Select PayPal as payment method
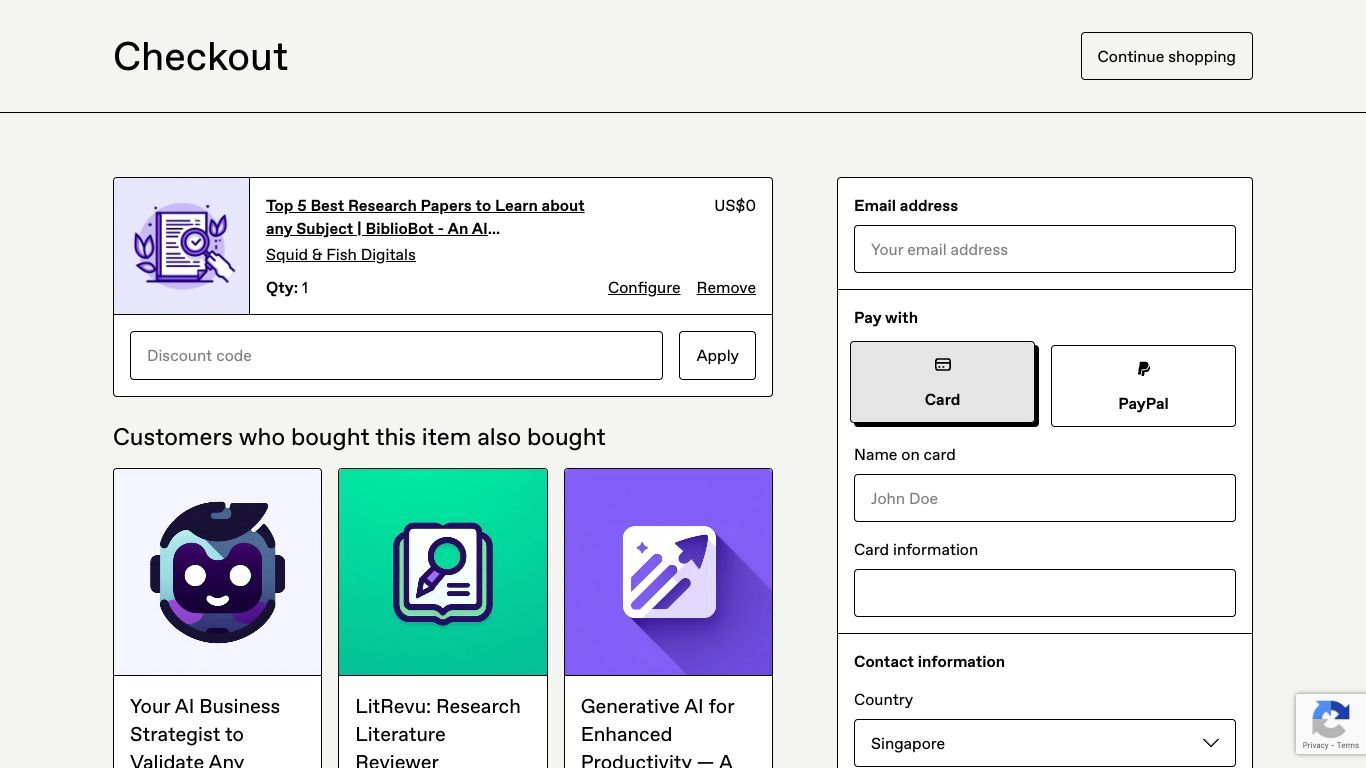 coord(1143,386)
